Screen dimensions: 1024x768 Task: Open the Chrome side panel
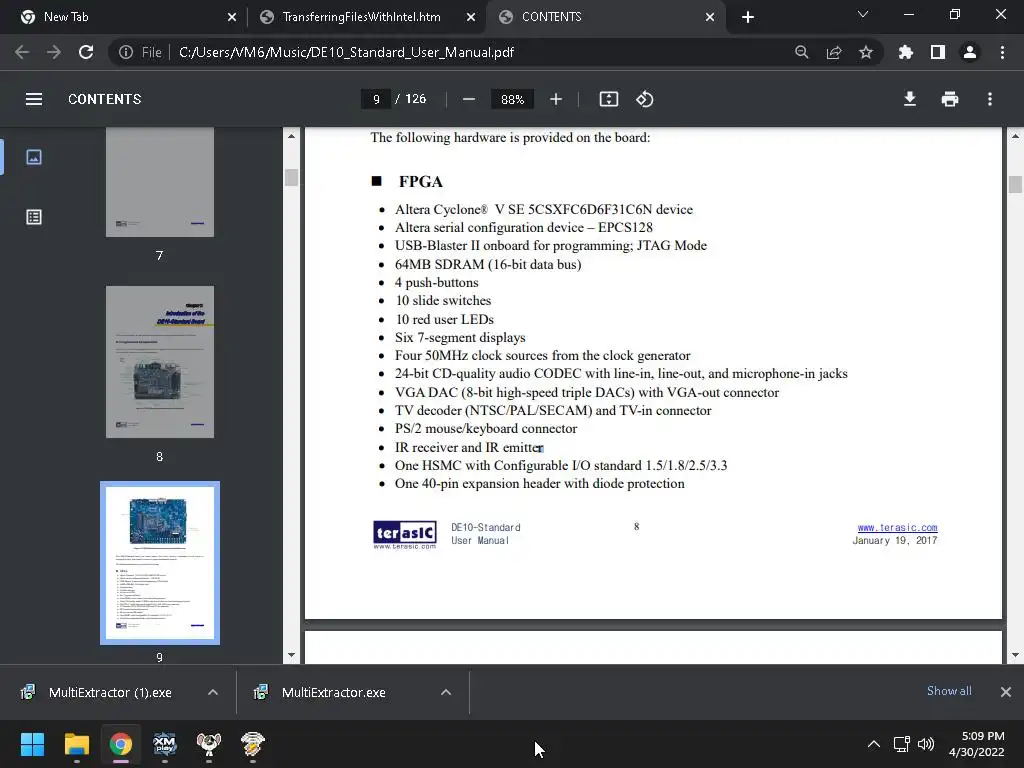(938, 52)
